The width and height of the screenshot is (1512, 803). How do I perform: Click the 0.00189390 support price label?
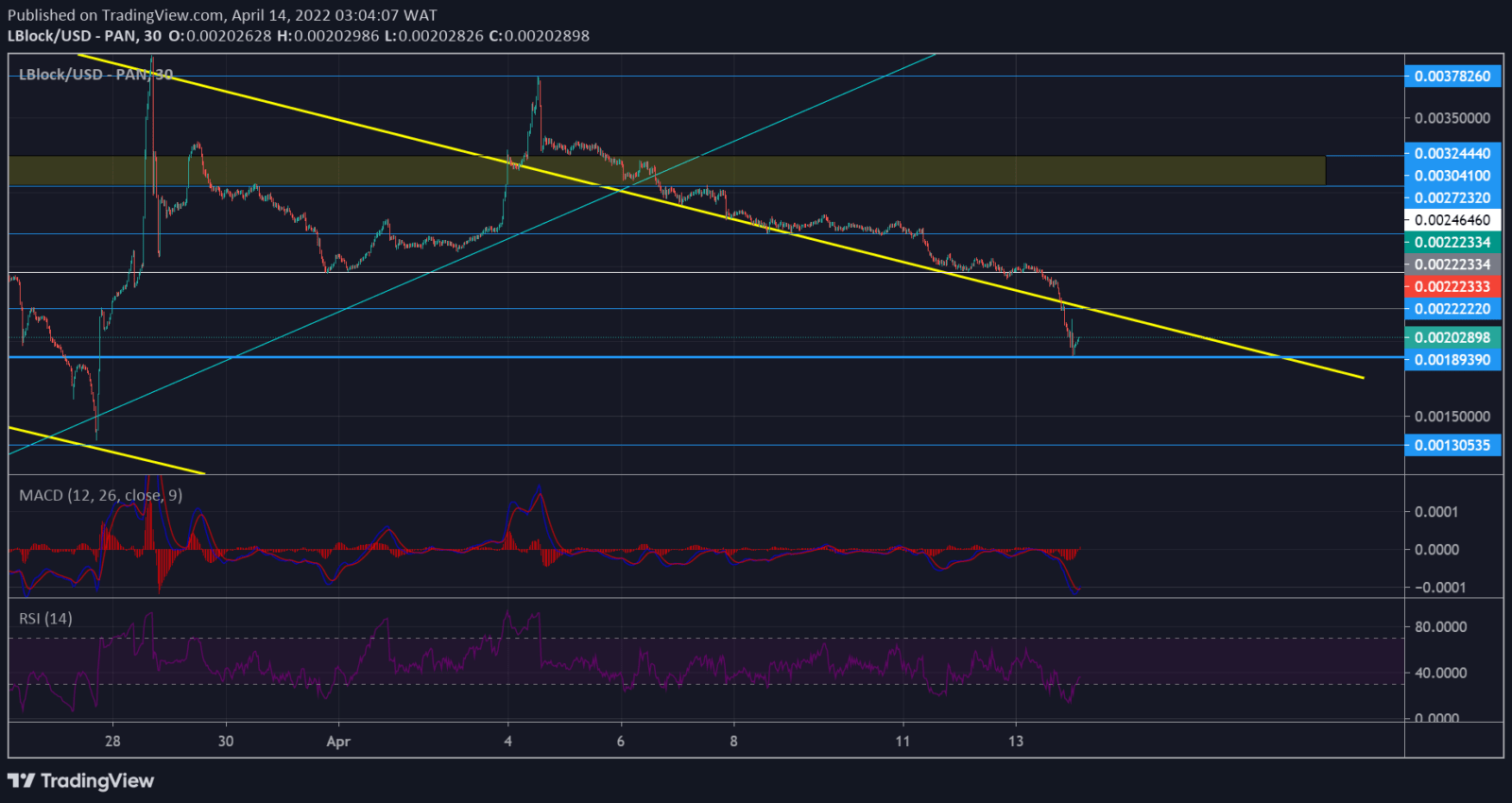[1452, 360]
